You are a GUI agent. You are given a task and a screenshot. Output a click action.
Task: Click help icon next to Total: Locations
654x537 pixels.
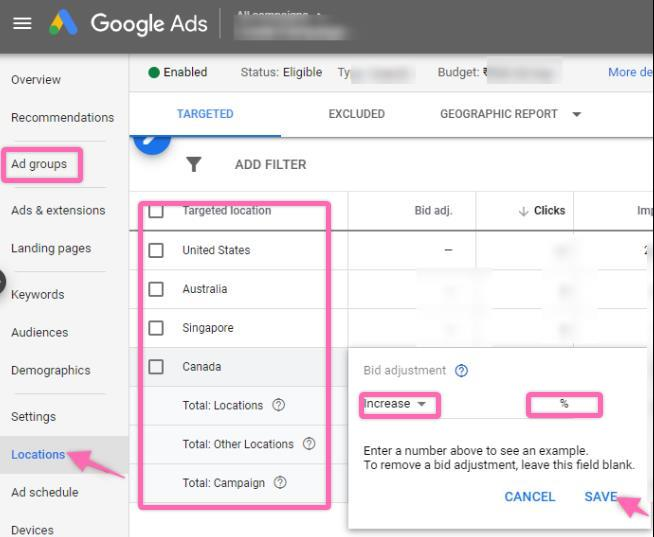pyautogui.click(x=279, y=405)
